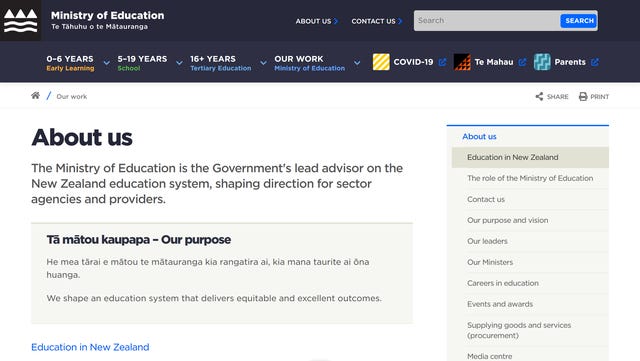This screenshot has height=361, width=640.
Task: Click the Tā mātou kaupapa – Our purpose heading
Action: coord(138,240)
